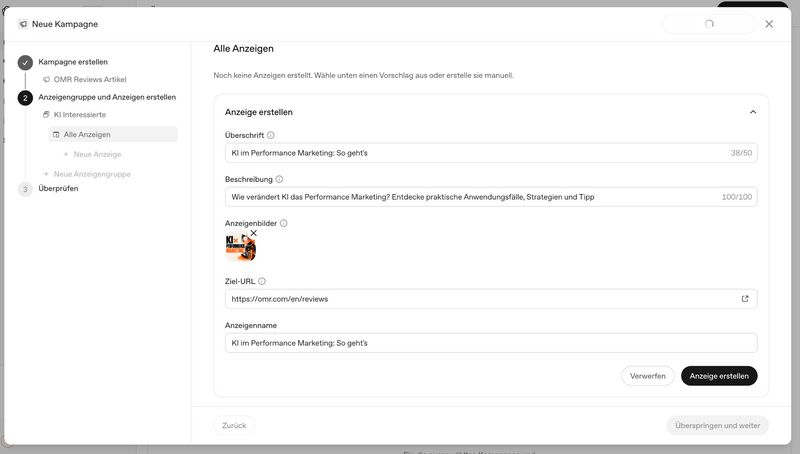Select Alle Anzeigen in sidebar

click(113, 134)
